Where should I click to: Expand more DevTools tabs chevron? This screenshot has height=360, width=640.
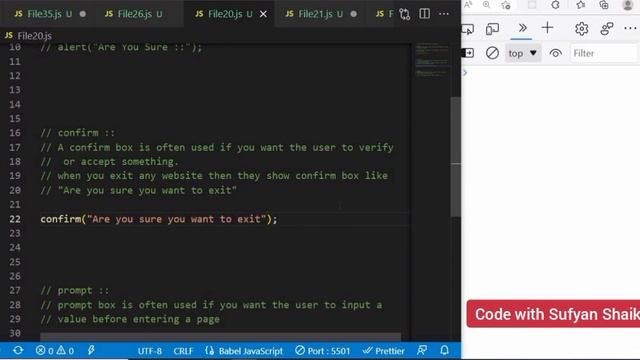coord(522,28)
